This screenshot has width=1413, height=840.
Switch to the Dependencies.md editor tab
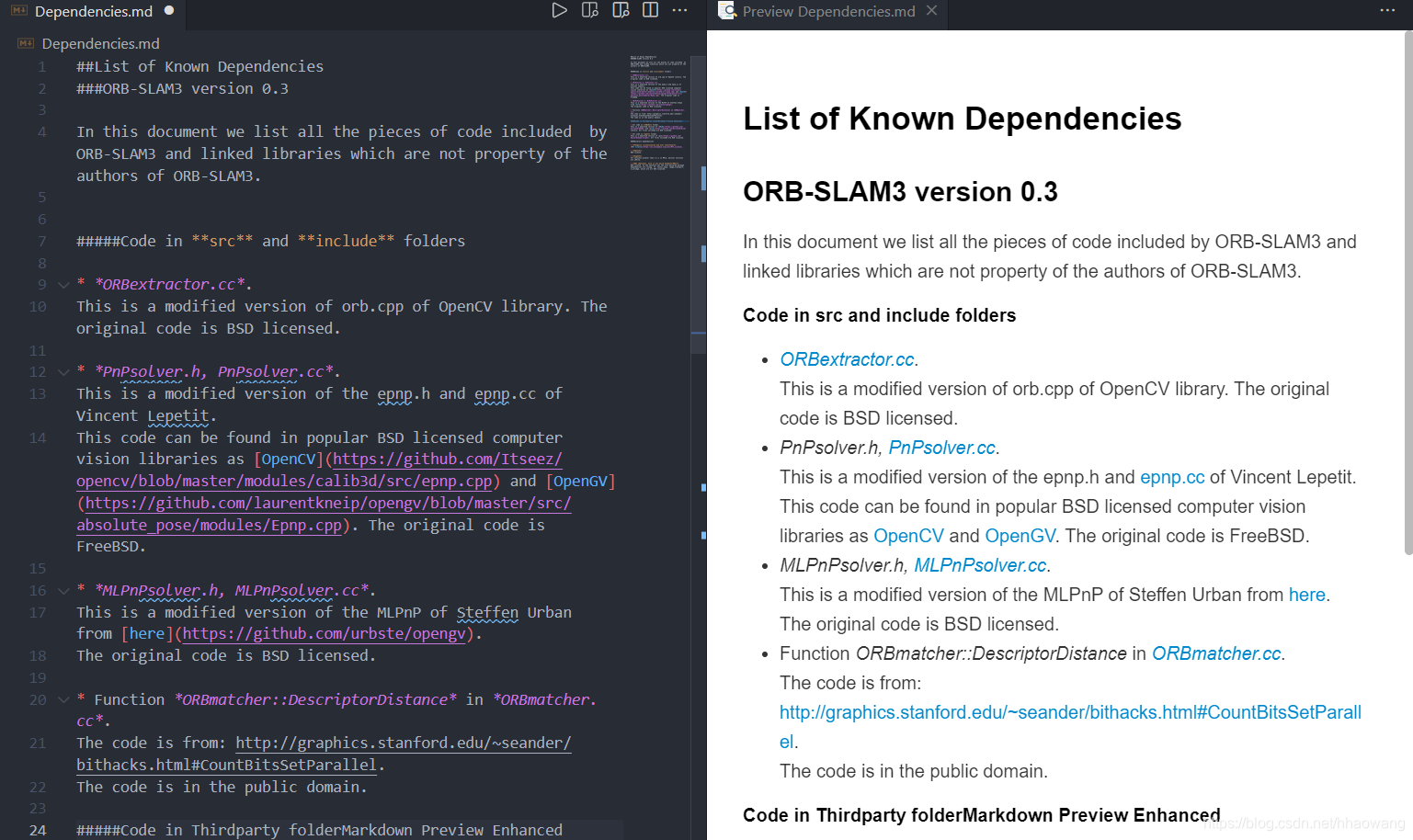point(92,12)
